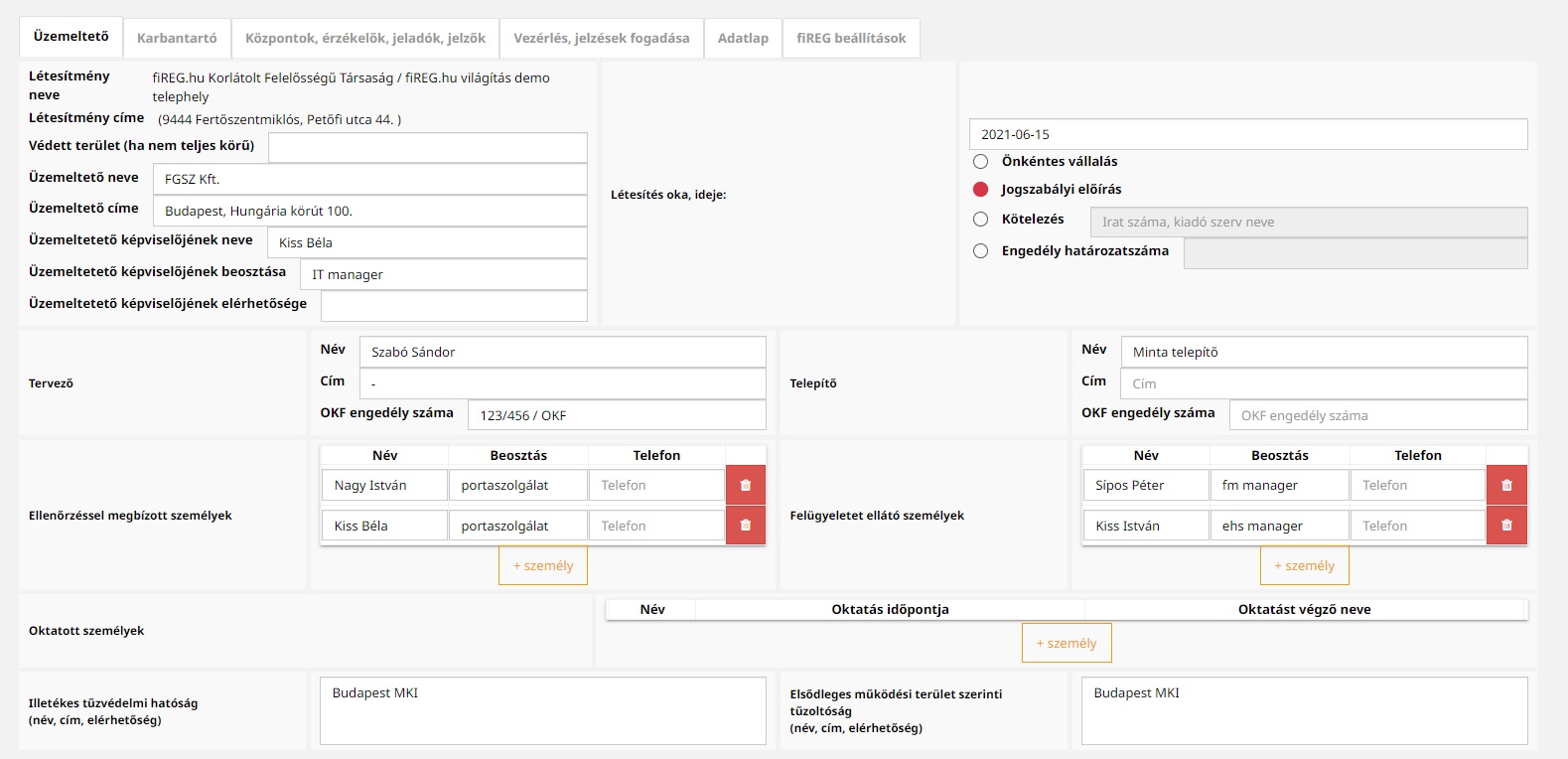Click the Oktatás időpontja column header
This screenshot has width=1568, height=759.
(x=890, y=610)
